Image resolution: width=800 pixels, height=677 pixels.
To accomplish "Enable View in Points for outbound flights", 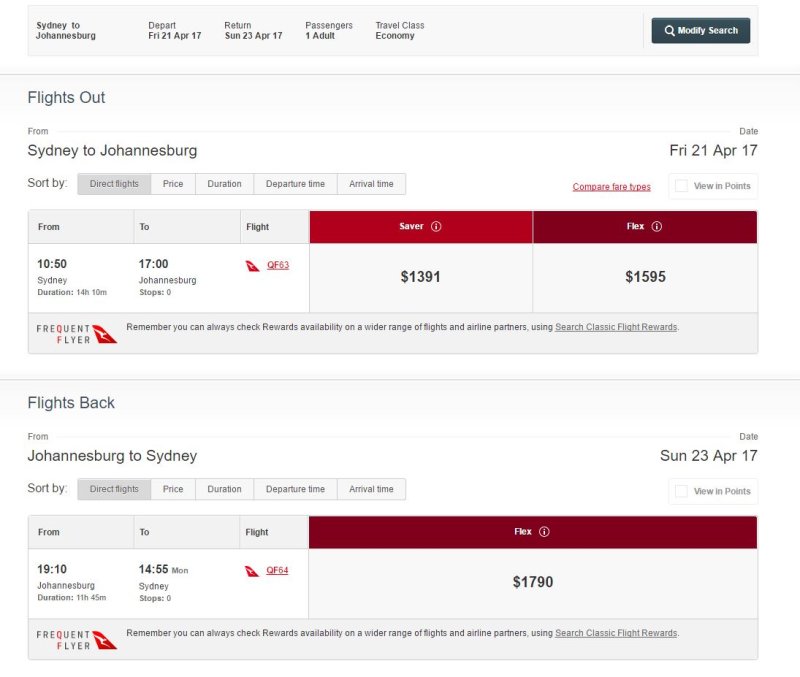I will [681, 186].
